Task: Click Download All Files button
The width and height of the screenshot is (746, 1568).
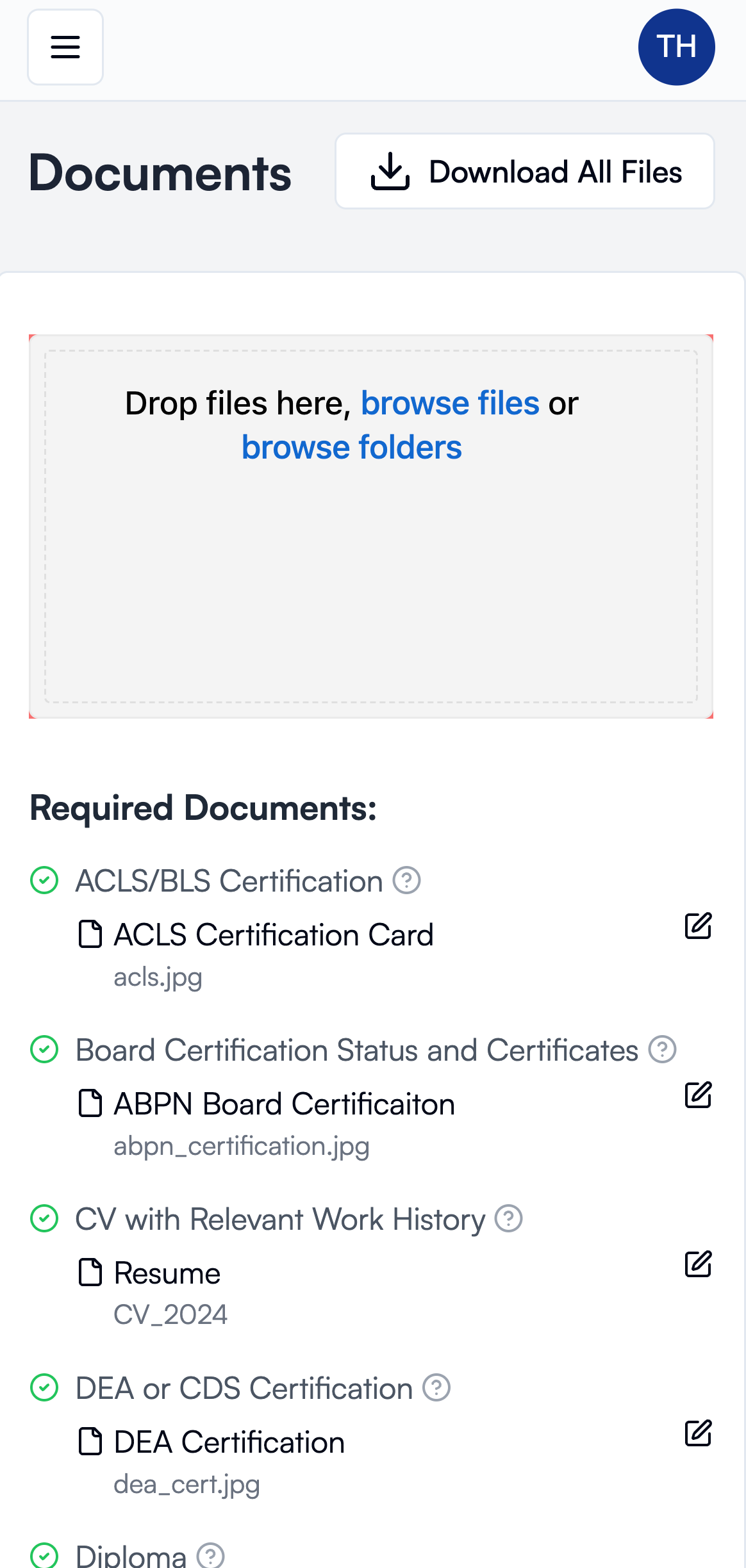Action: [x=525, y=171]
